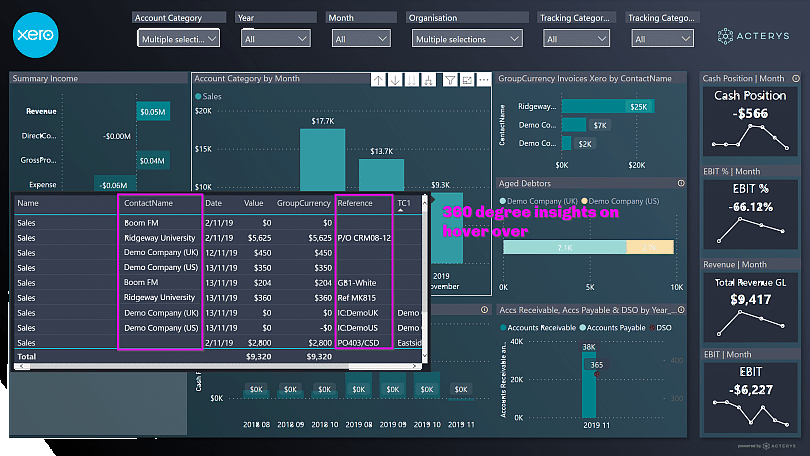Click the Revenue $0.05M bar
Image resolution: width=810 pixels, height=456 pixels.
153,112
